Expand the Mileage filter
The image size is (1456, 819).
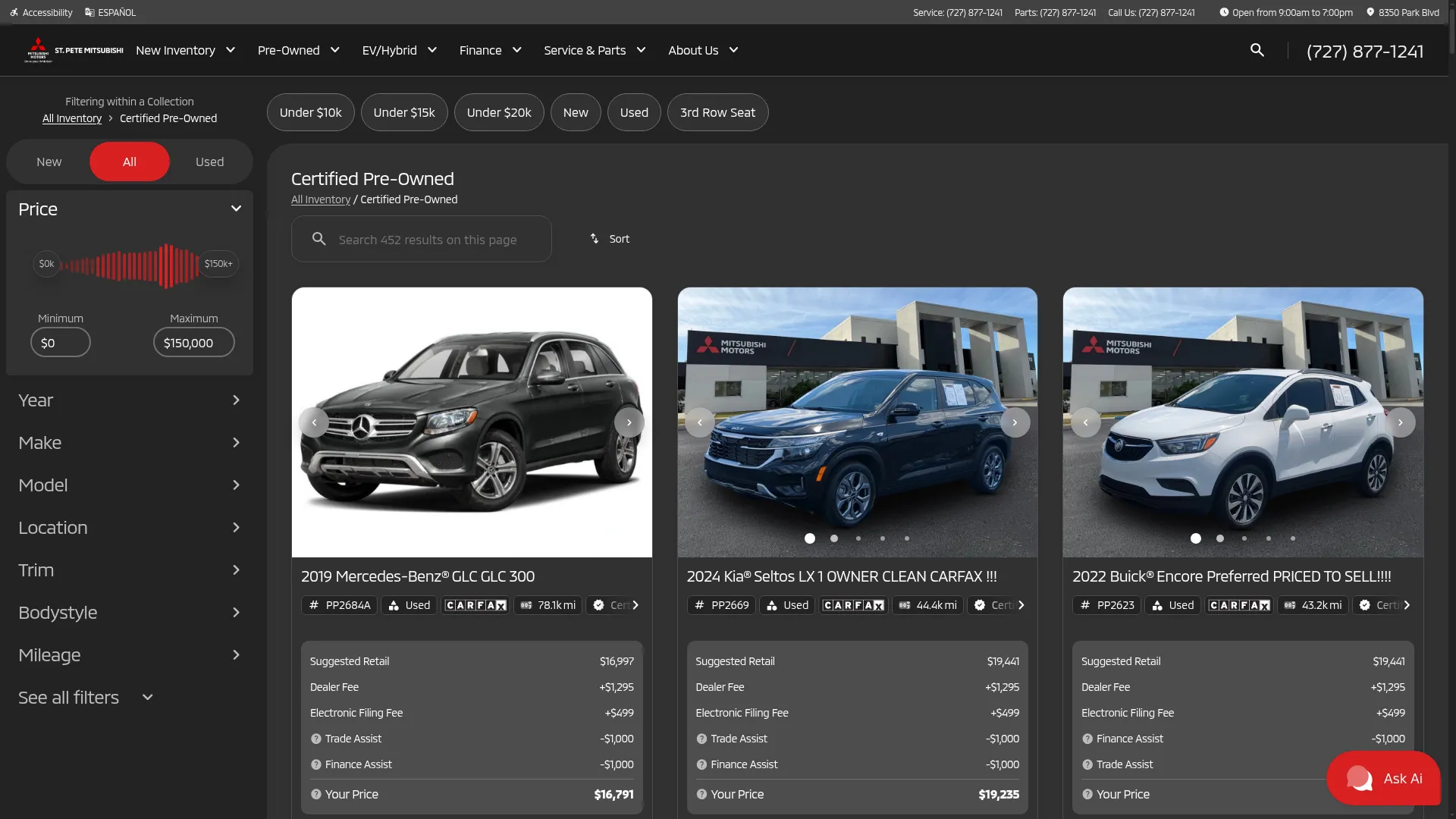coord(130,655)
